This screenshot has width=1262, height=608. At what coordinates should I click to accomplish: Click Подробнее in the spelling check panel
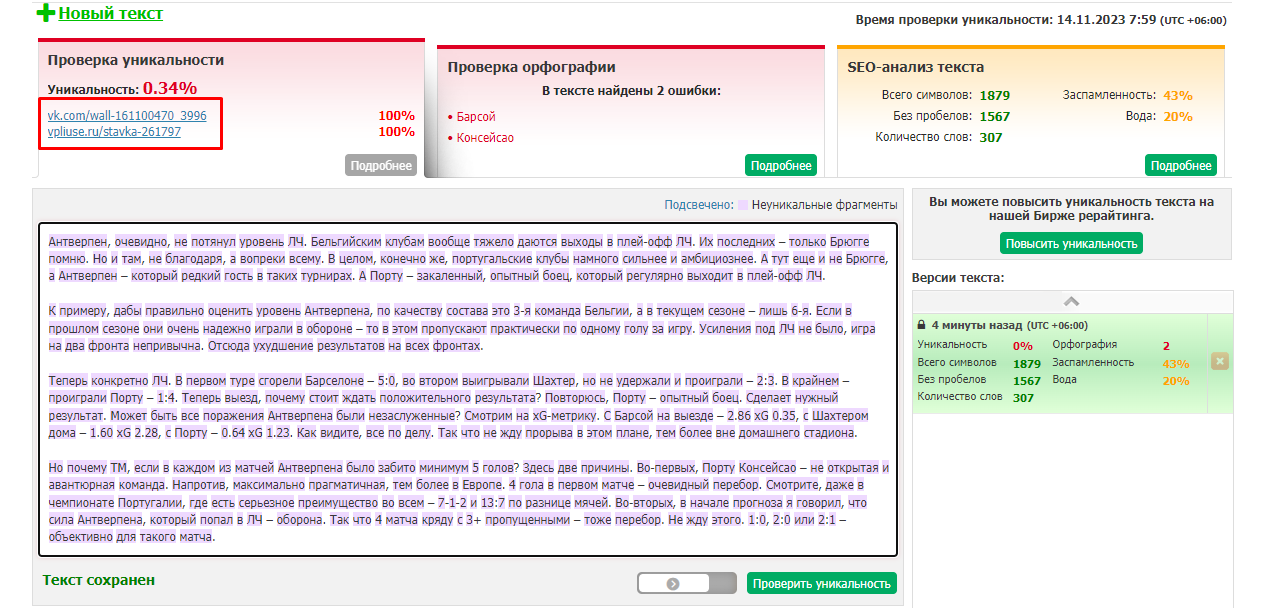click(x=780, y=166)
